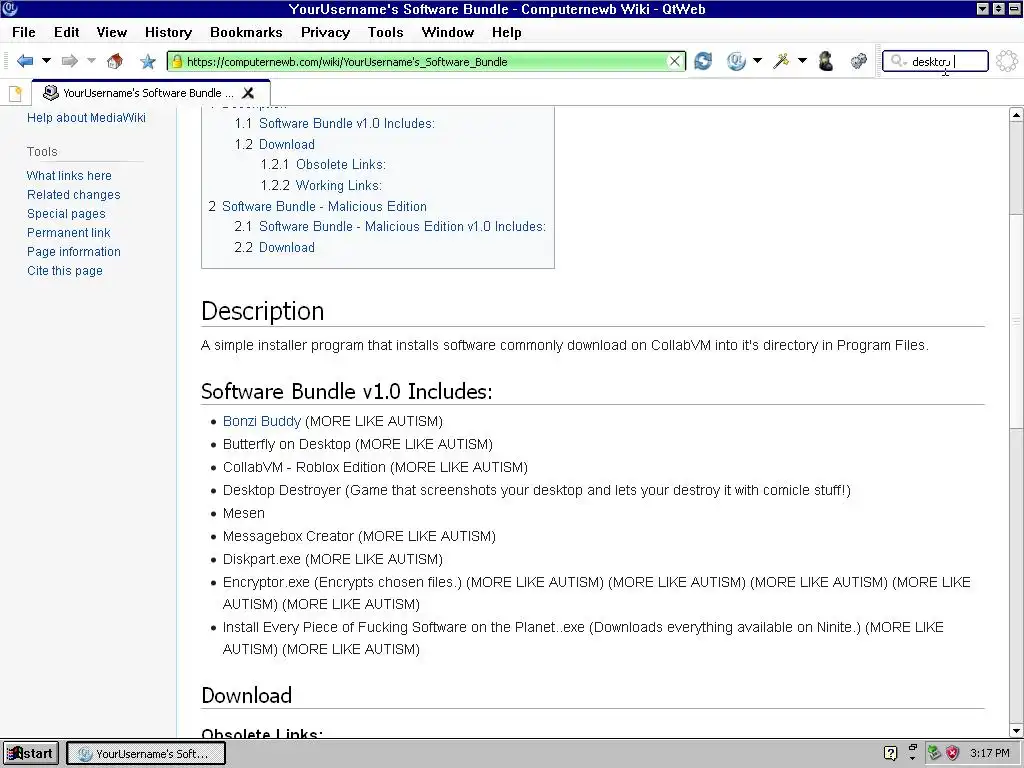Click the Windows Start button
The width and height of the screenshot is (1024, 768).
tap(31, 753)
